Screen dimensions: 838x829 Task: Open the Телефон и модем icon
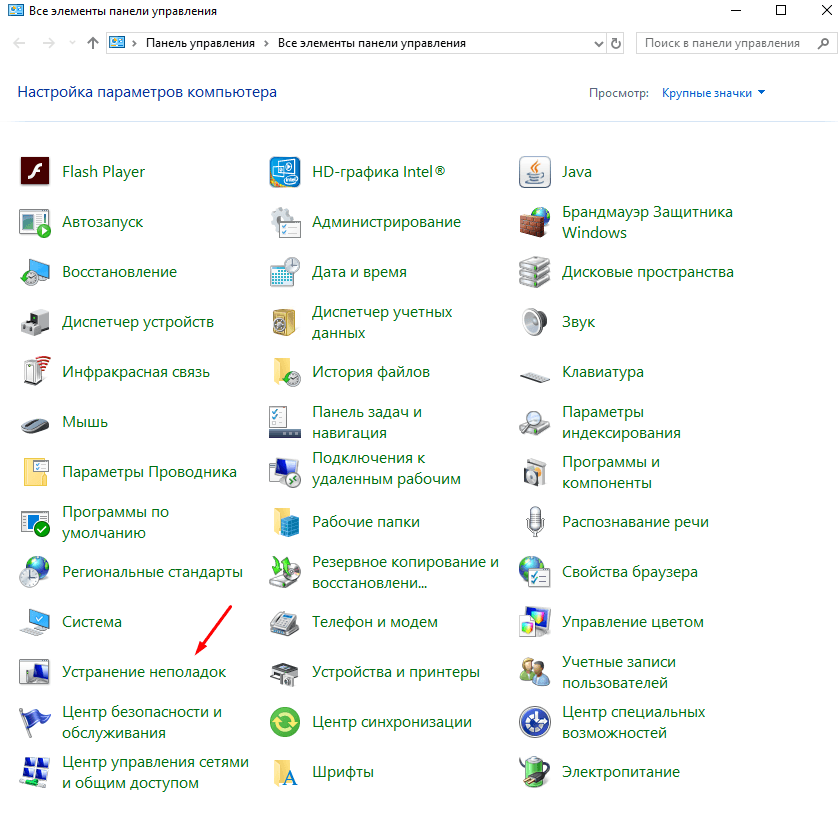[x=285, y=623]
